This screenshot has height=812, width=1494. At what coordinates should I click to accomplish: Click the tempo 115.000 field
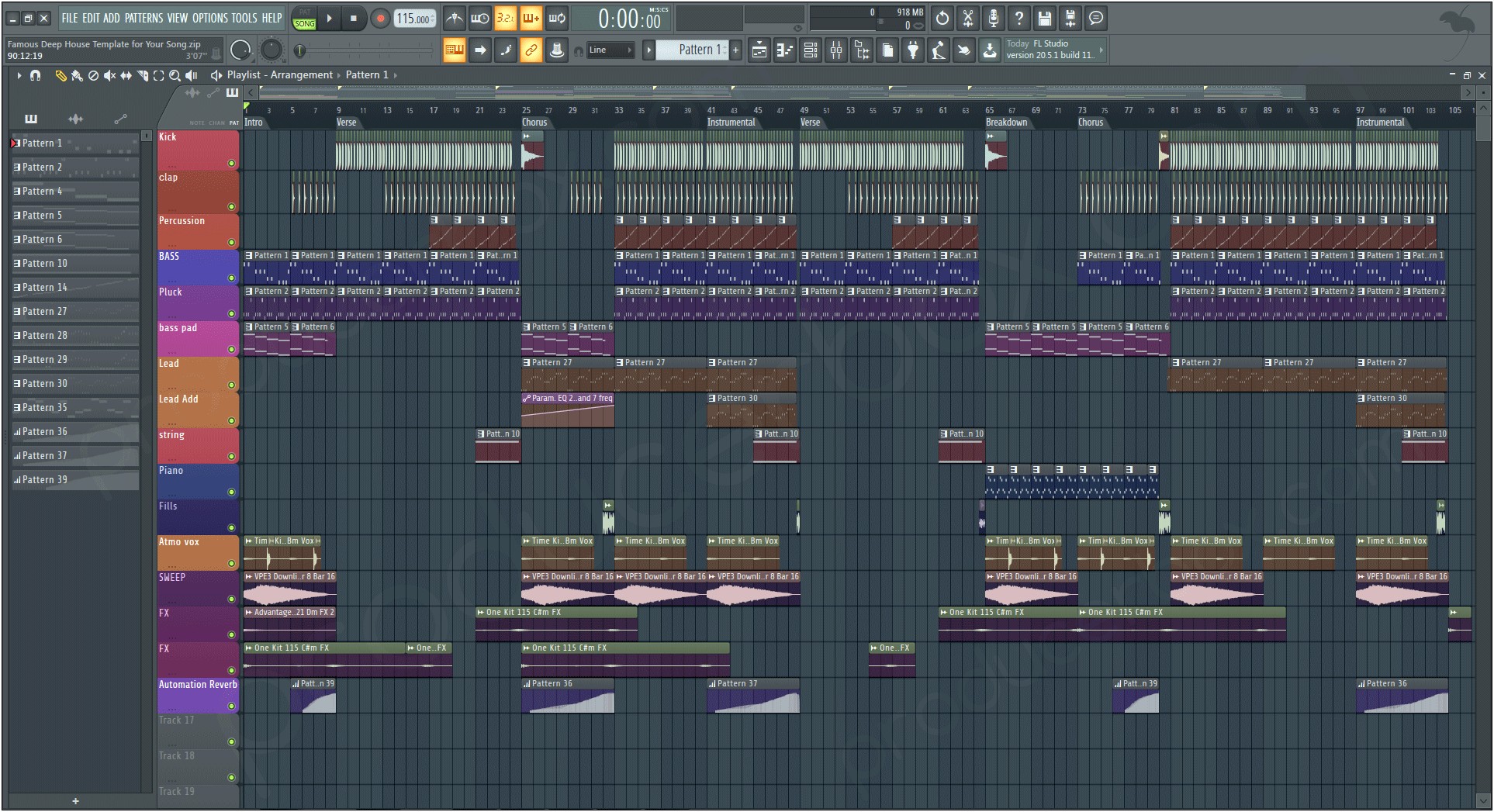[415, 19]
